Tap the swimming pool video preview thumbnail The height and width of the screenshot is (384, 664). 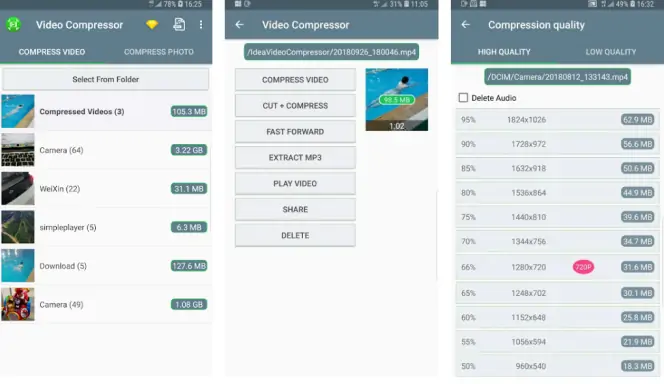[397, 99]
